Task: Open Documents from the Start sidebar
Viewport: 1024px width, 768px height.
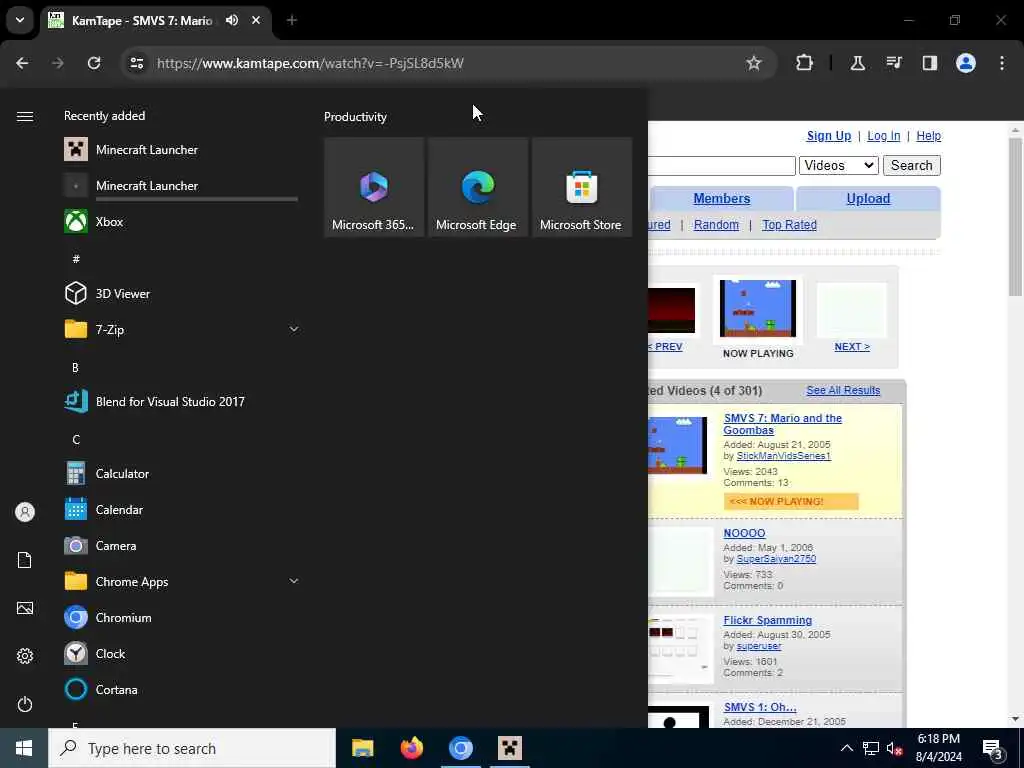Action: (25, 560)
